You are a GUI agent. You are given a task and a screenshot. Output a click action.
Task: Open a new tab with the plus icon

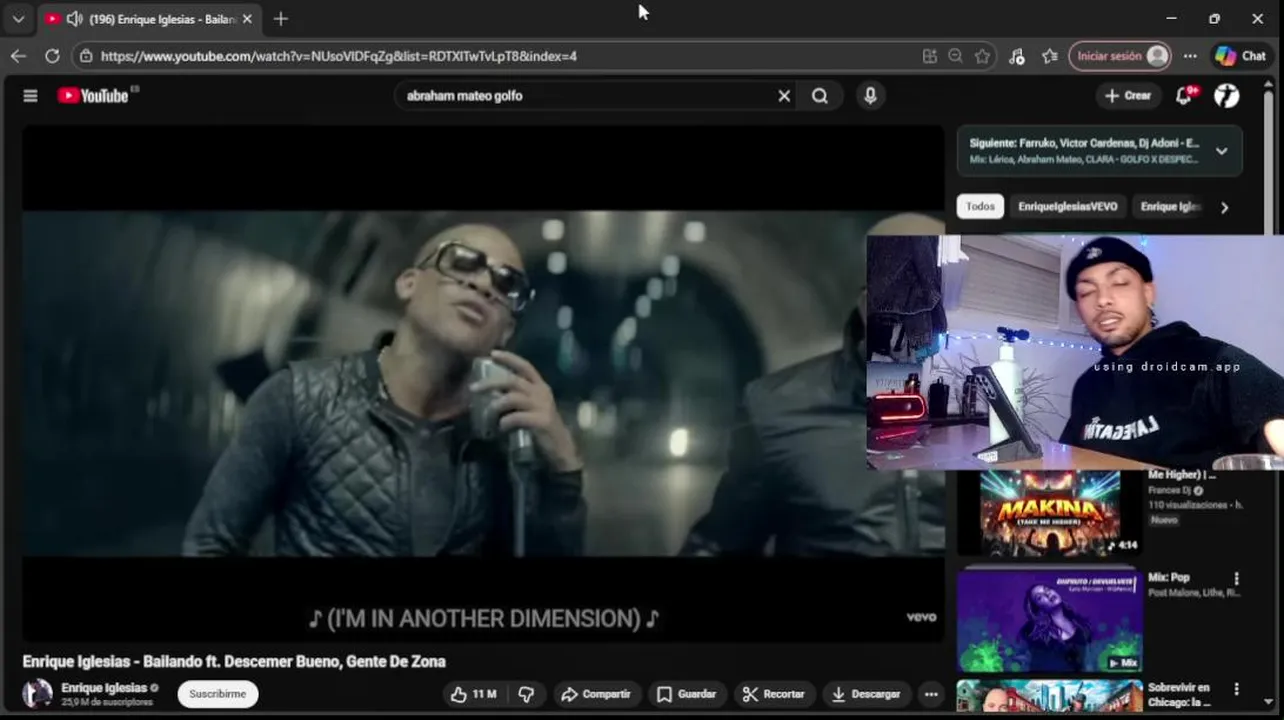(281, 19)
